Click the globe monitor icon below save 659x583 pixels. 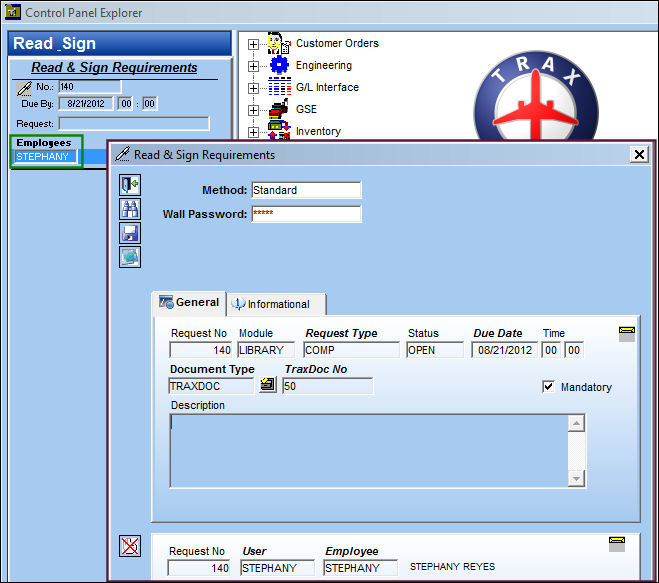(130, 257)
